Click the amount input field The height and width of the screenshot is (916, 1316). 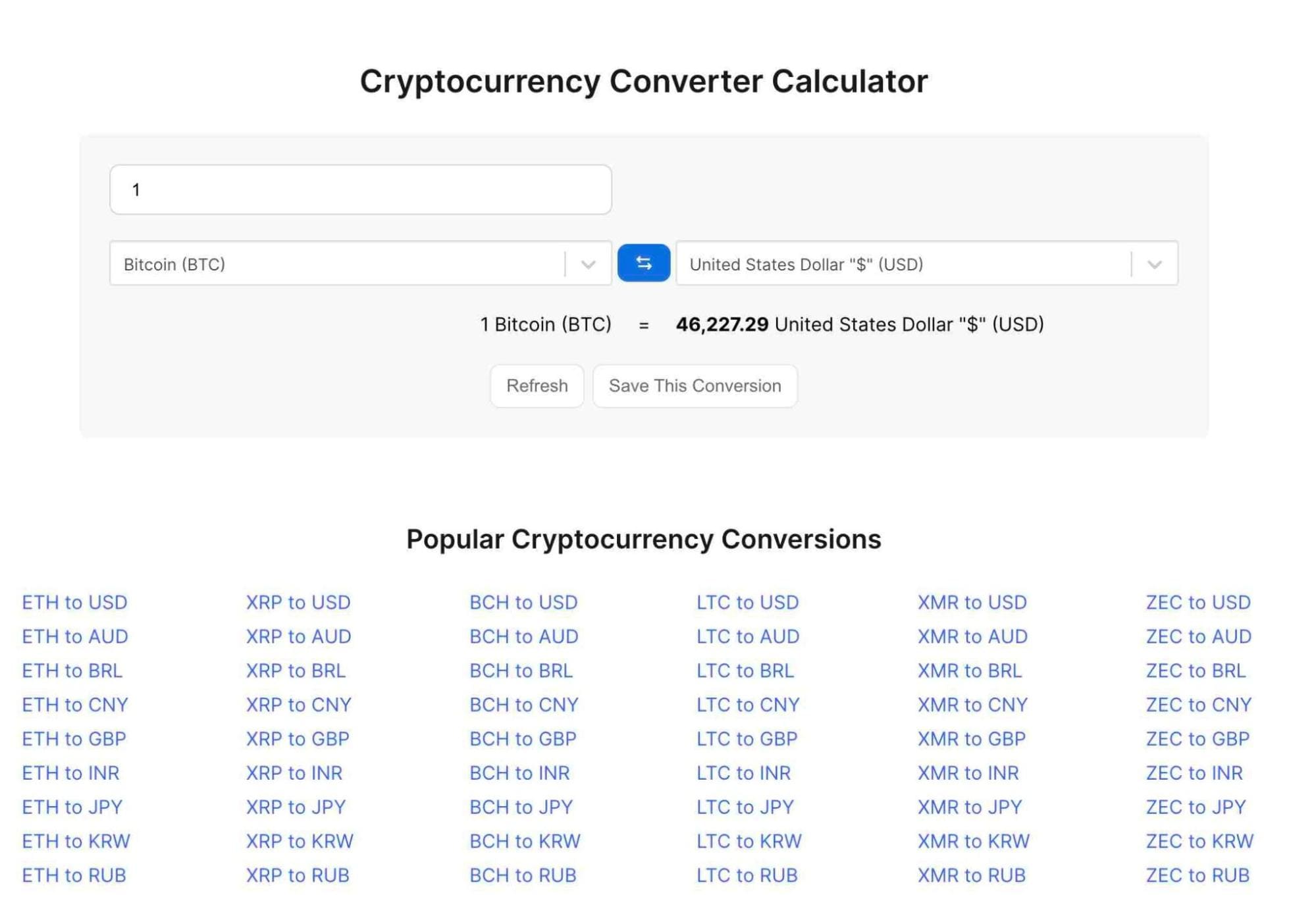click(361, 189)
